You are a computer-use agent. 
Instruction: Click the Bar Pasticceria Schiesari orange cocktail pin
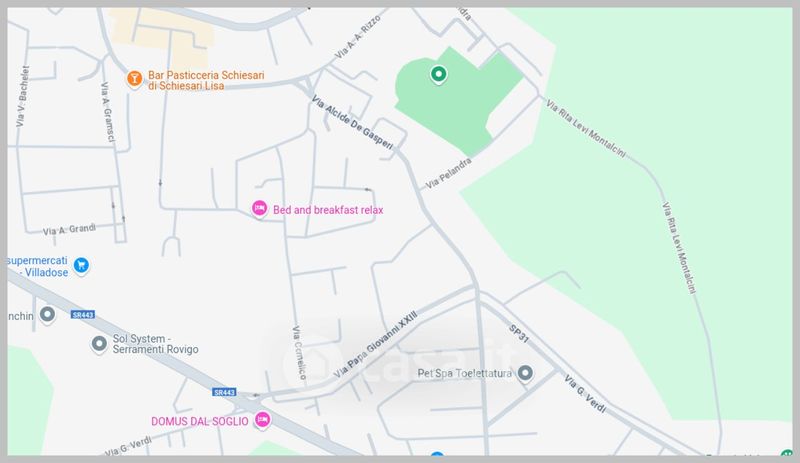(134, 79)
